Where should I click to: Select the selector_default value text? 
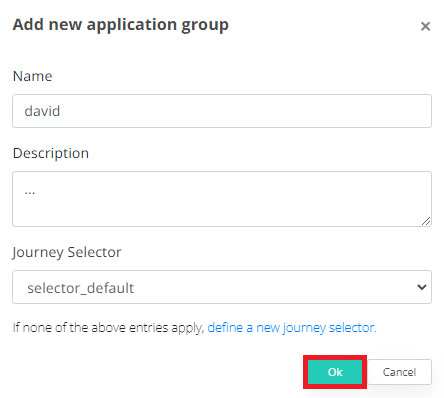pyautogui.click(x=81, y=288)
